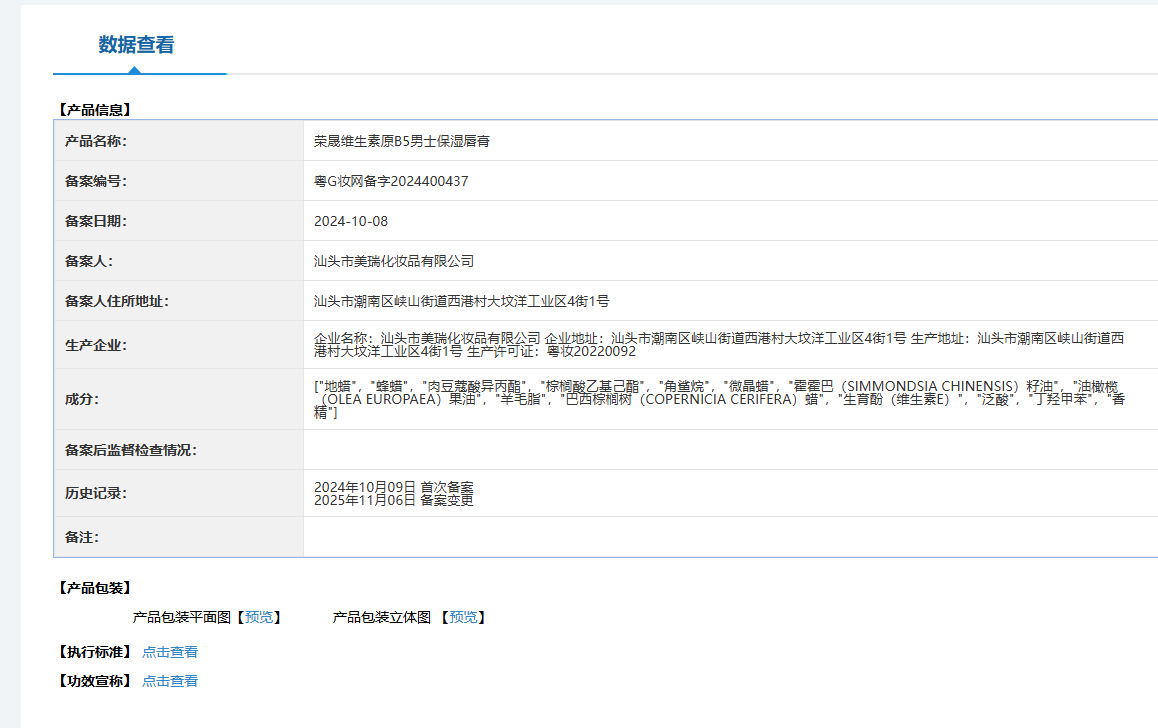Click the 产品包装平面图 label text

coord(182,617)
